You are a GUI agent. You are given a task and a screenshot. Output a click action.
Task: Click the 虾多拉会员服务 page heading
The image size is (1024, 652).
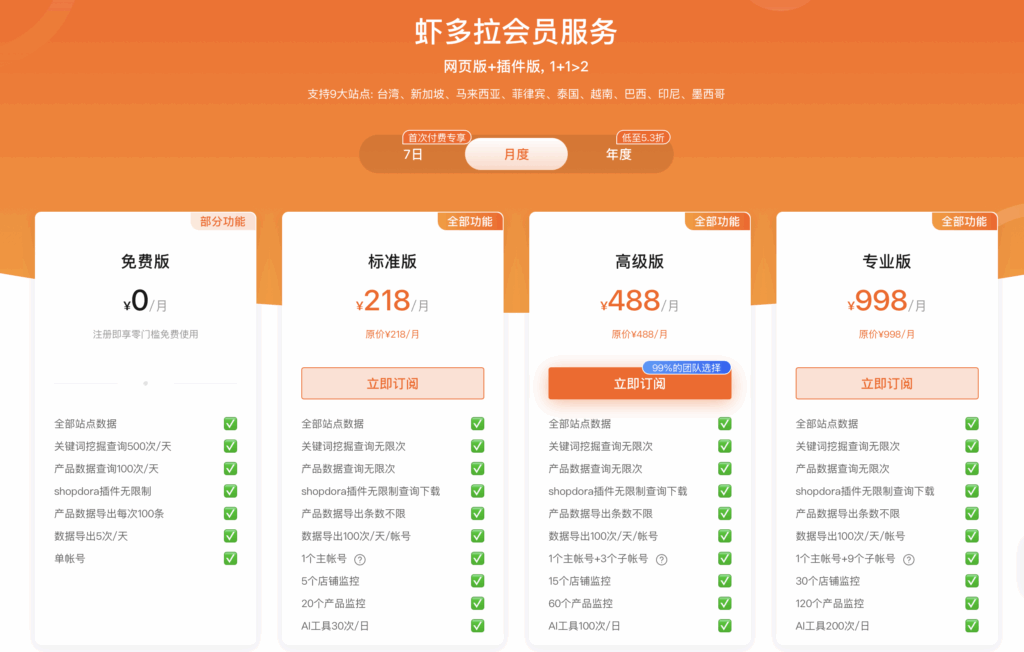coord(516,32)
